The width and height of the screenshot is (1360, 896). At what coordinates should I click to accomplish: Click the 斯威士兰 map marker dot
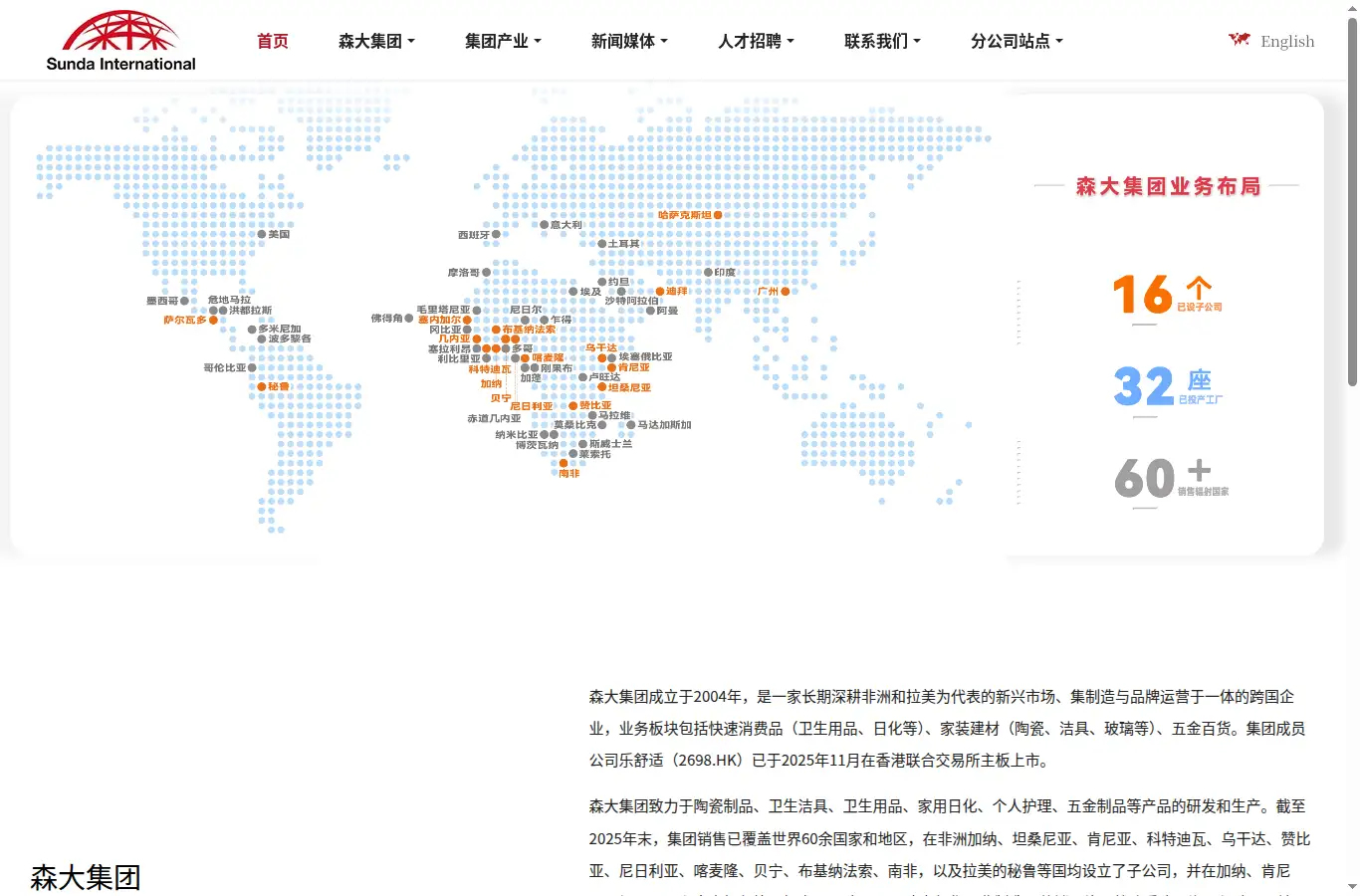(582, 444)
